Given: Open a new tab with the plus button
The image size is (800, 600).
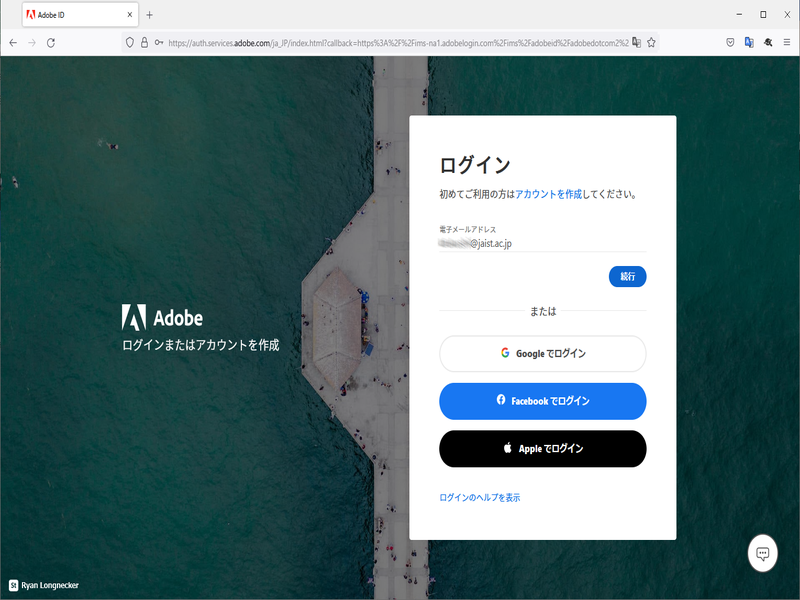Looking at the screenshot, I should pyautogui.click(x=150, y=15).
